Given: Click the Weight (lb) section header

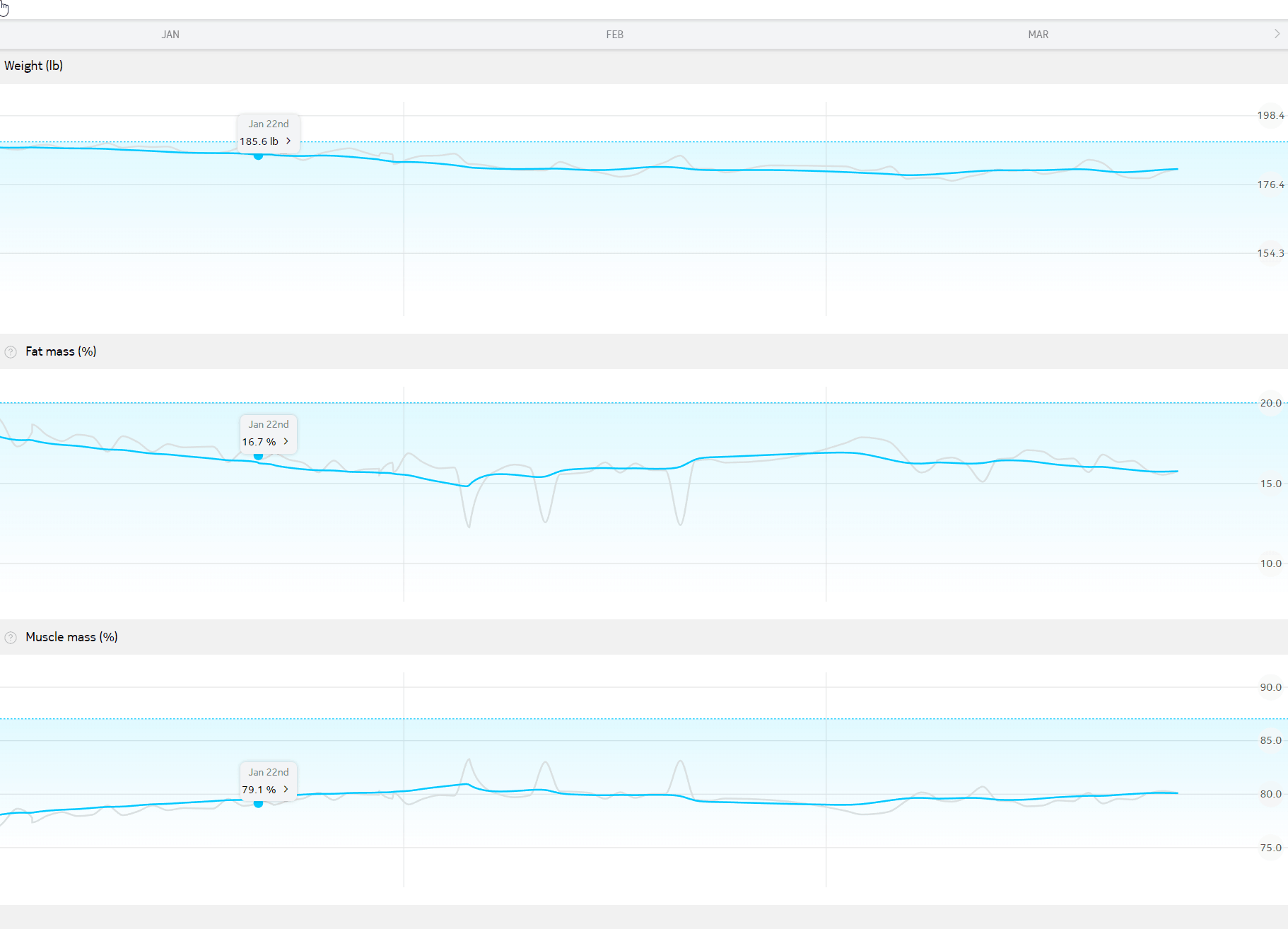Looking at the screenshot, I should (34, 66).
